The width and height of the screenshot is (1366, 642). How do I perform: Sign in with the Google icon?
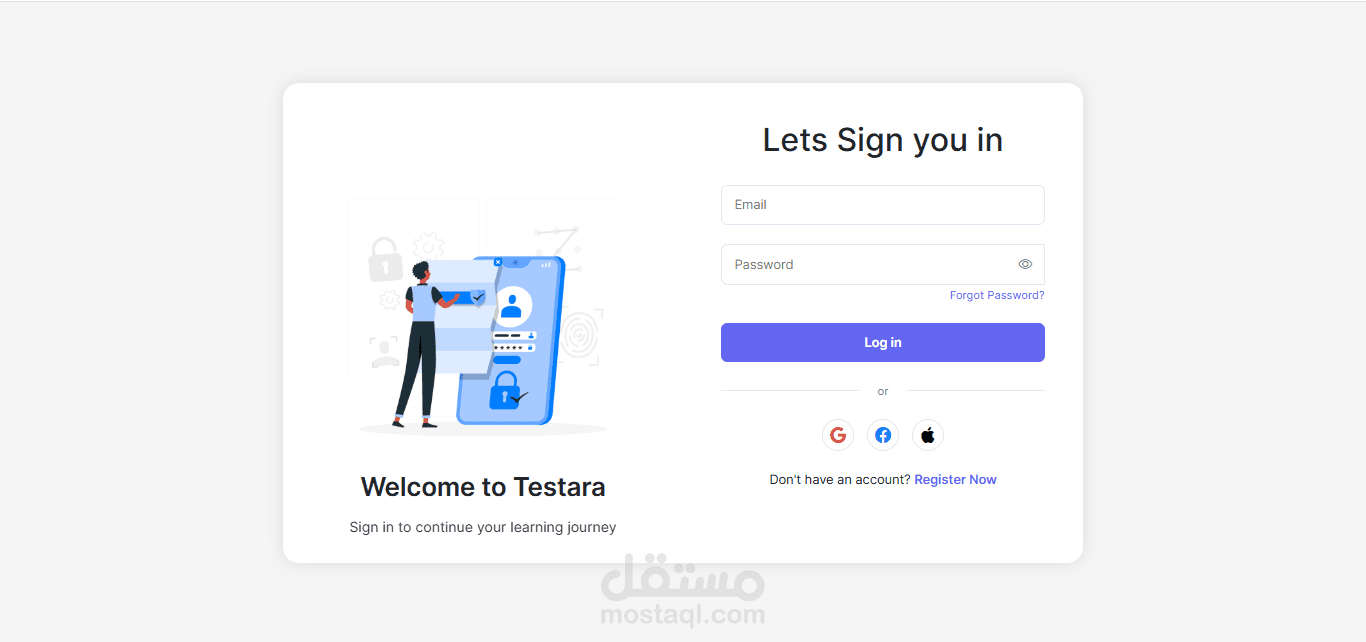coord(838,435)
